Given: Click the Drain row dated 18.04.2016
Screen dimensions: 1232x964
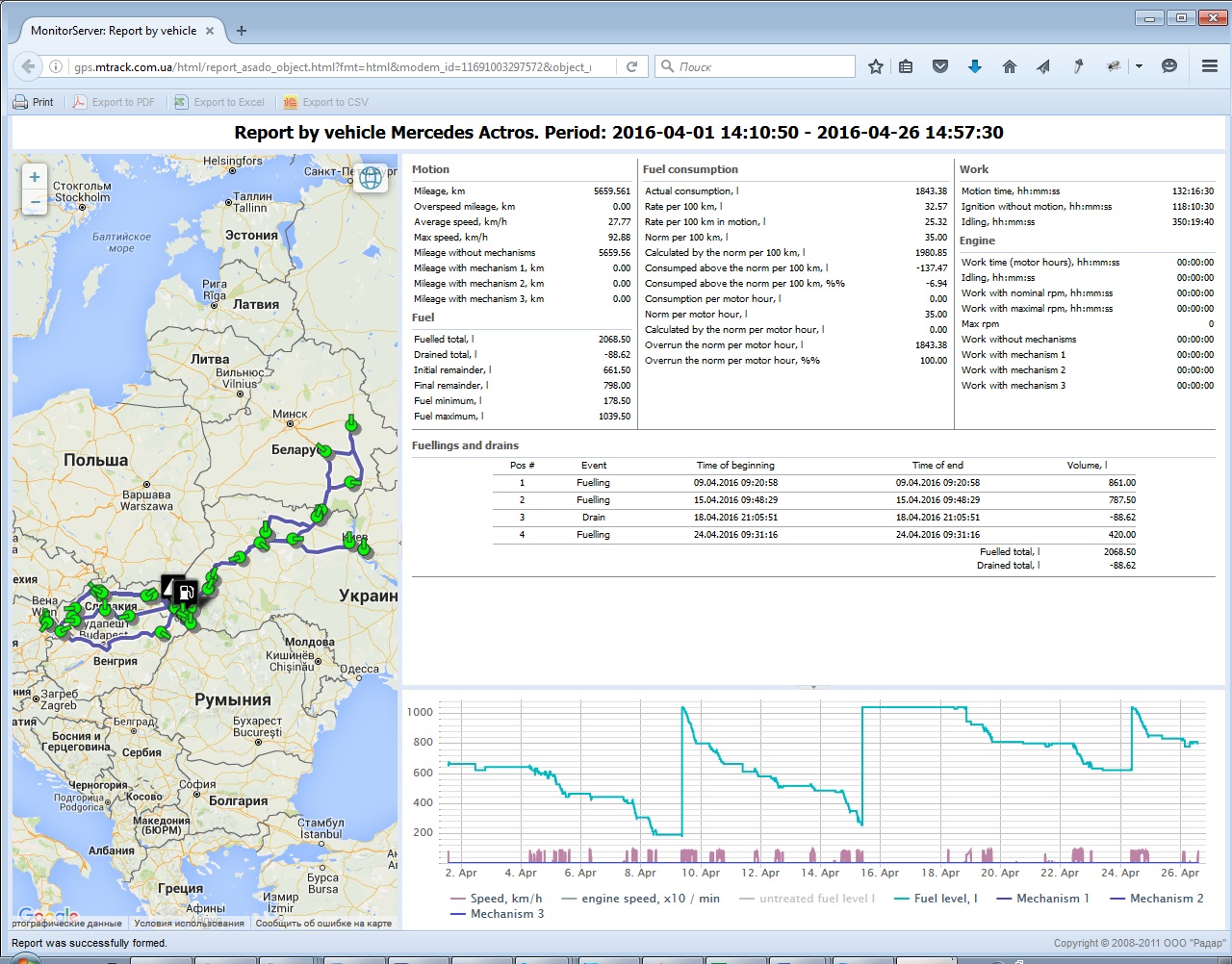Looking at the screenshot, I should click(816, 518).
